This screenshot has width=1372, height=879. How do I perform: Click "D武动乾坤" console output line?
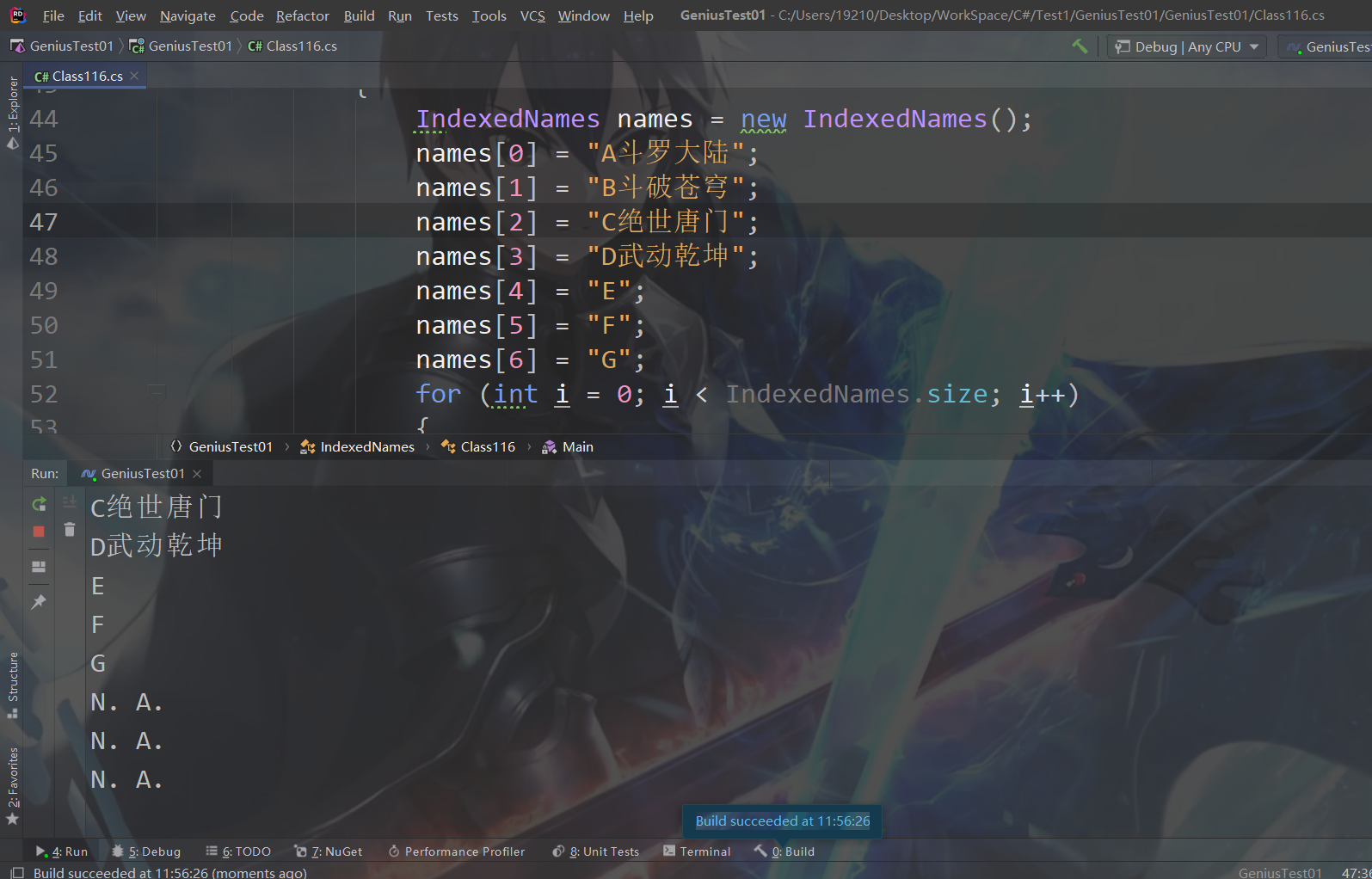pyautogui.click(x=157, y=545)
